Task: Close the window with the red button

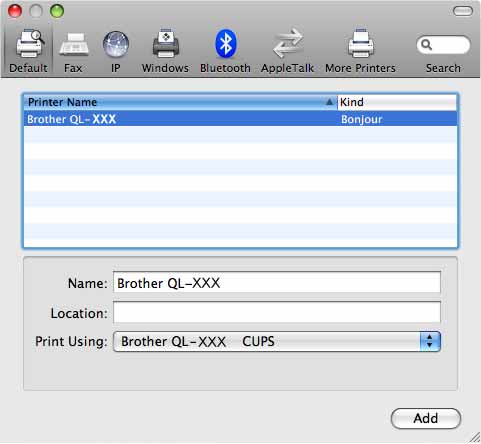Action: click(x=15, y=11)
